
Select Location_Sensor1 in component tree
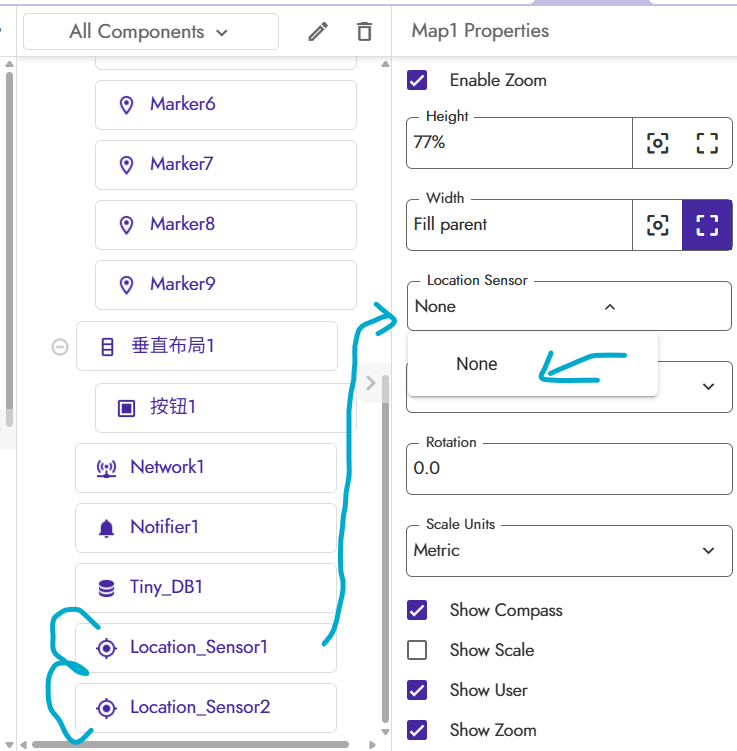pyautogui.click(x=199, y=648)
